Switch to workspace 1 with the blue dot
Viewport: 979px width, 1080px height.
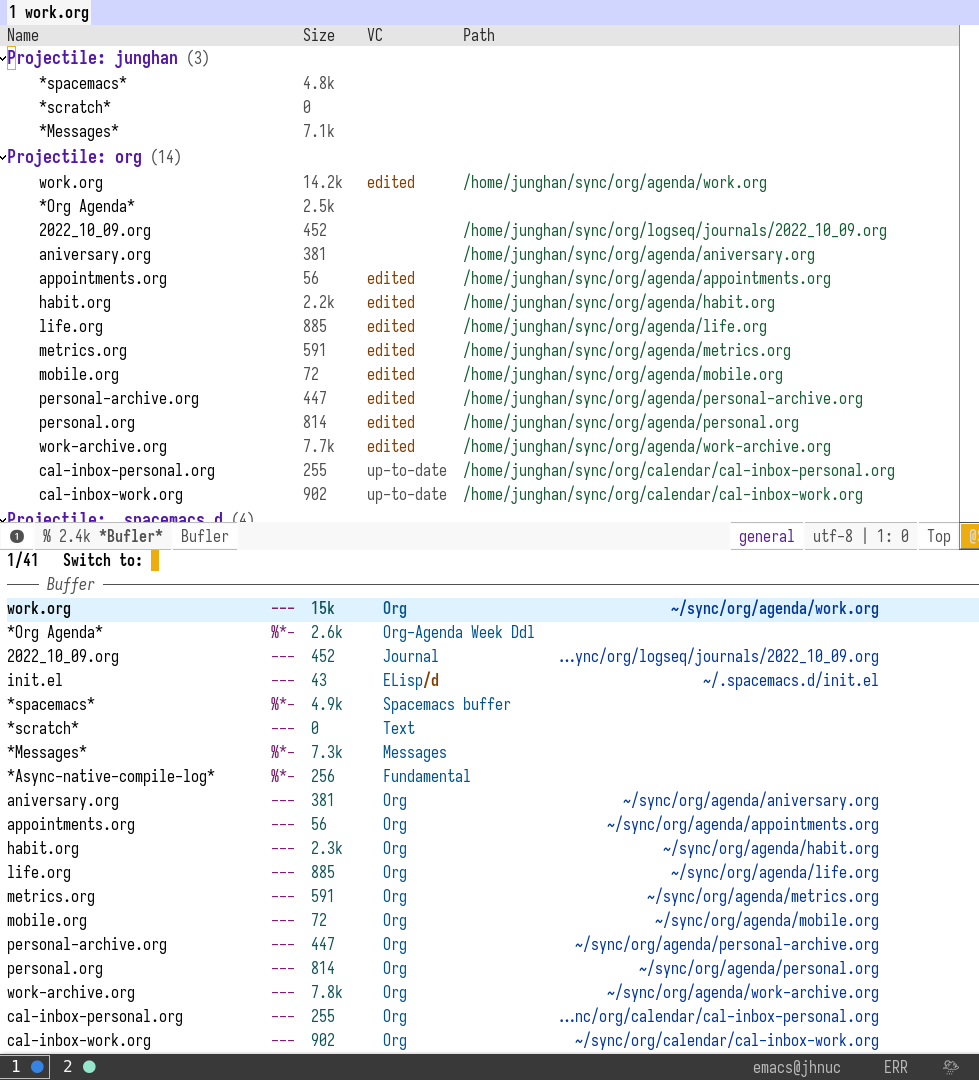click(26, 1067)
